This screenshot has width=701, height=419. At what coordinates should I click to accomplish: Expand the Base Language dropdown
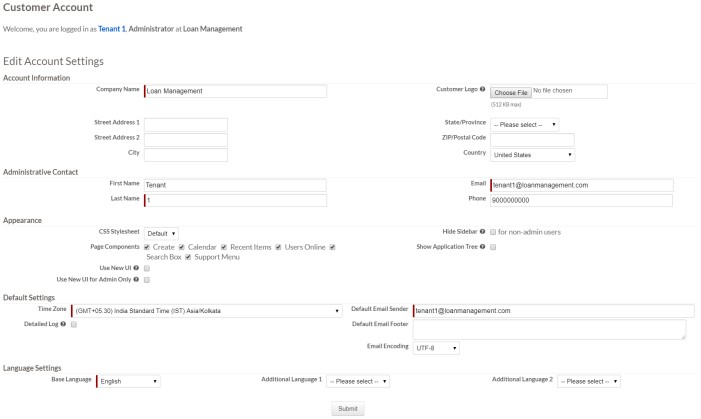click(x=128, y=381)
